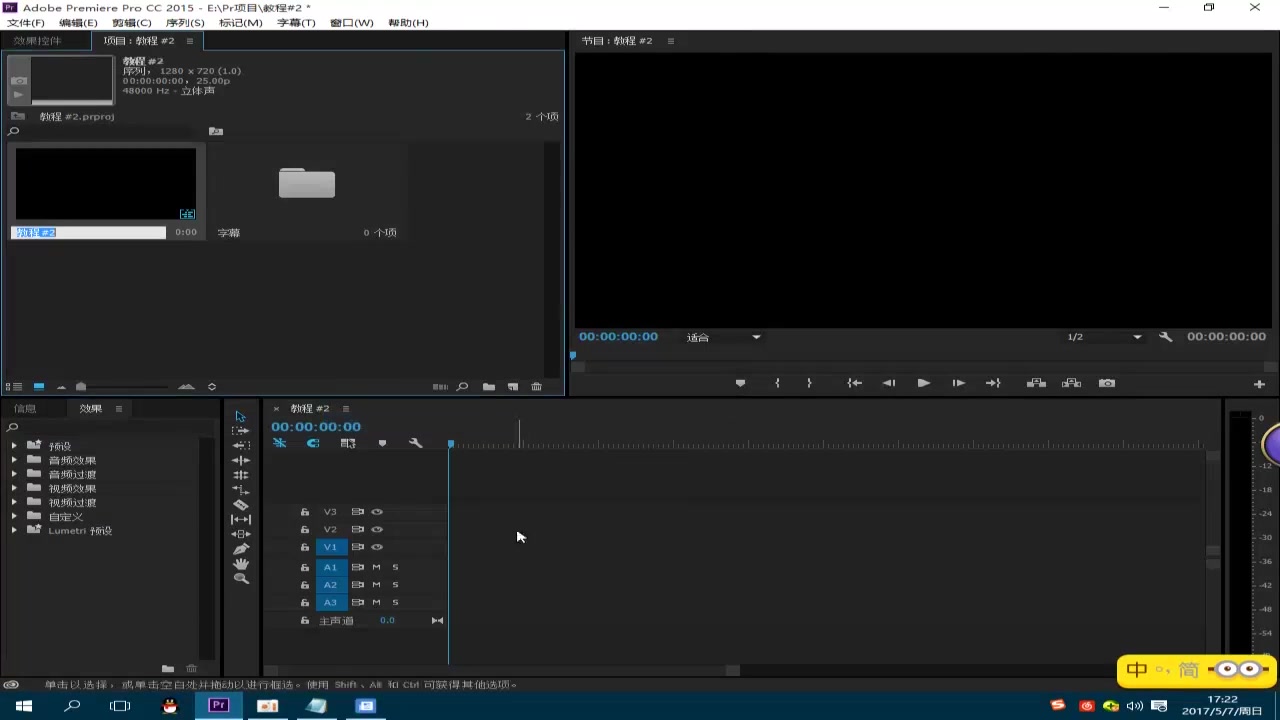The height and width of the screenshot is (720, 1280).
Task: Open playback resolution dropdown 1/2
Action: 1104,338
